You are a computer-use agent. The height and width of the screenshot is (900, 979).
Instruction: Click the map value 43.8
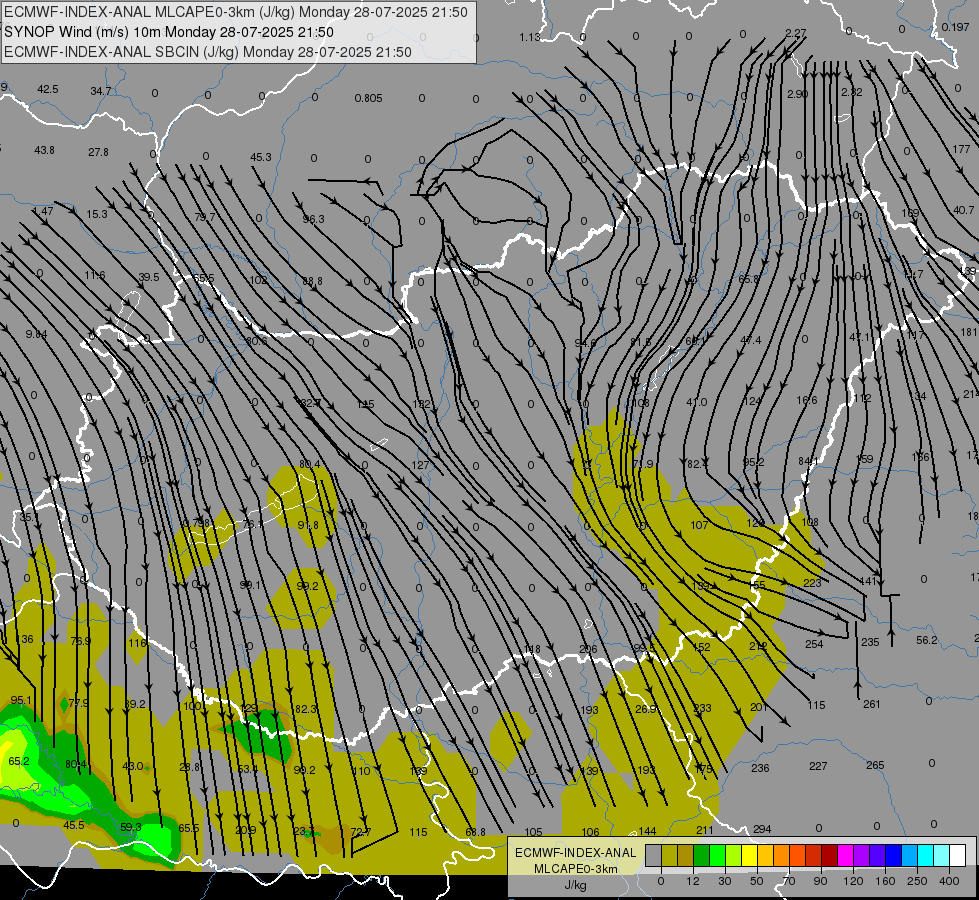coord(44,150)
